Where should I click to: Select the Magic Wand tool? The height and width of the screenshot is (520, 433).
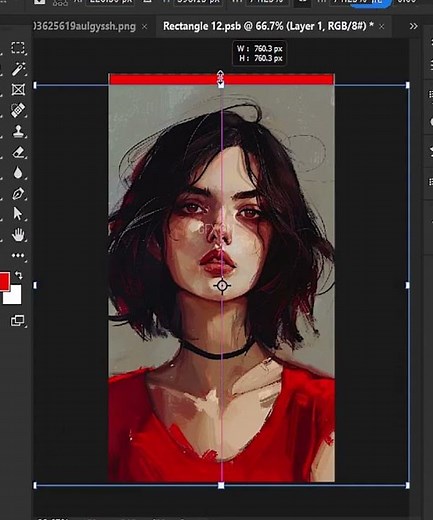[x=18, y=69]
